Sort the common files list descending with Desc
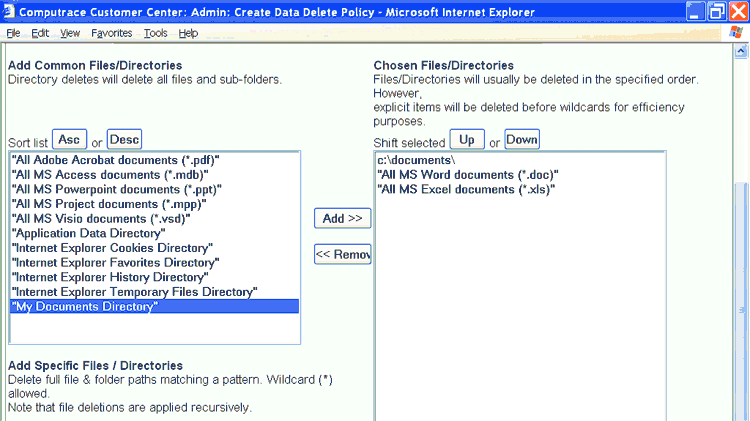 click(124, 140)
